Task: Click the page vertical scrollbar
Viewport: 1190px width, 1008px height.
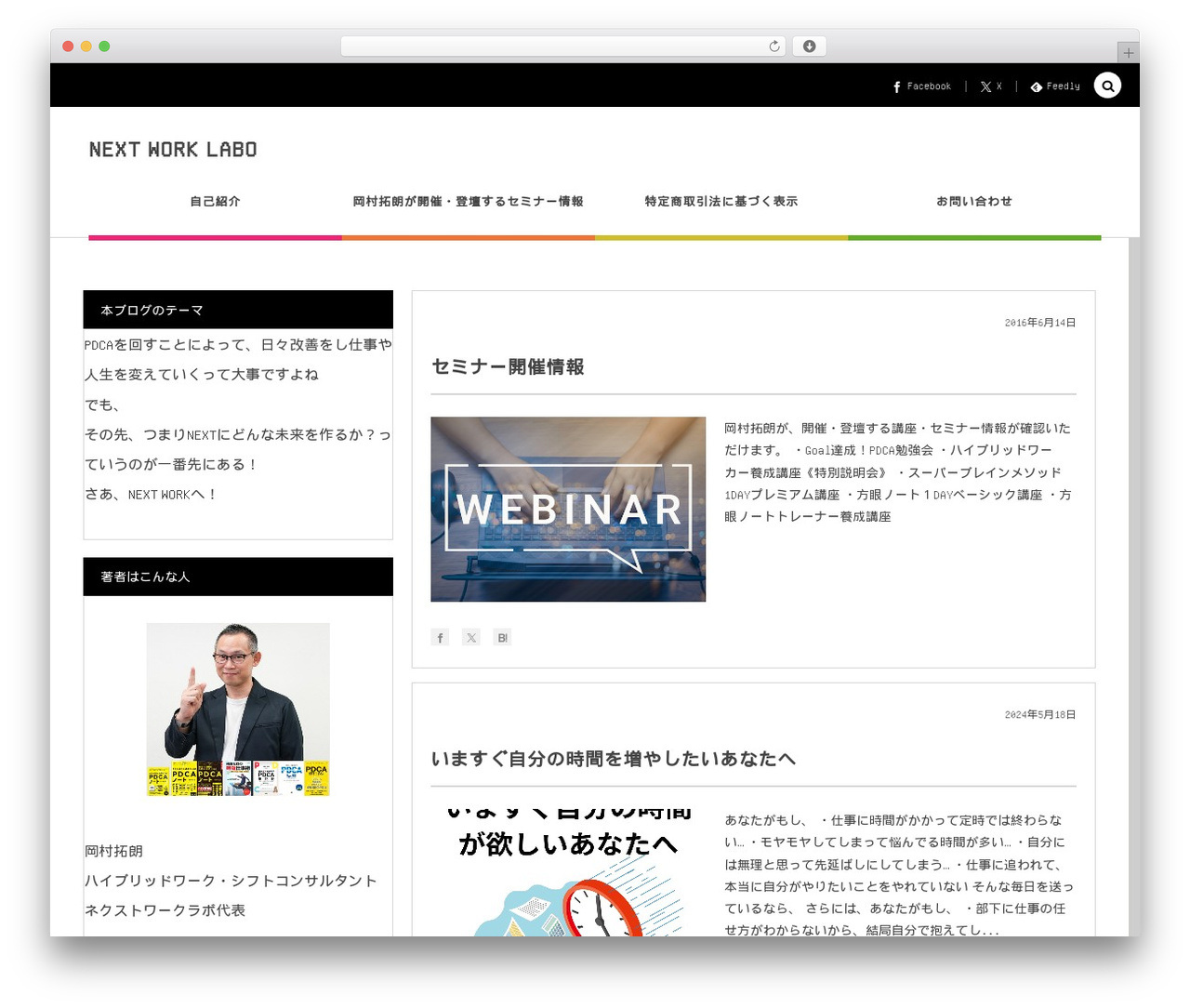Action: 1133,586
